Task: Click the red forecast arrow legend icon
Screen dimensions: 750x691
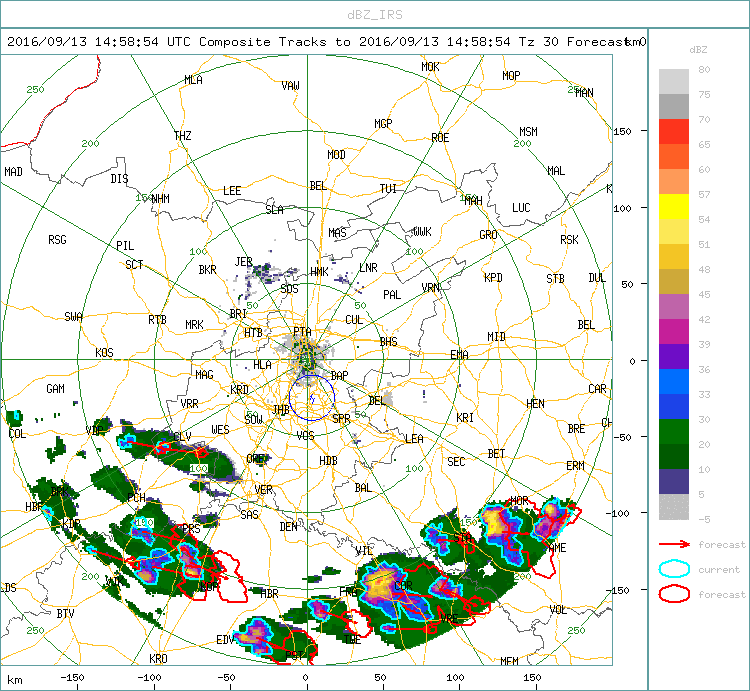Action: [x=674, y=544]
